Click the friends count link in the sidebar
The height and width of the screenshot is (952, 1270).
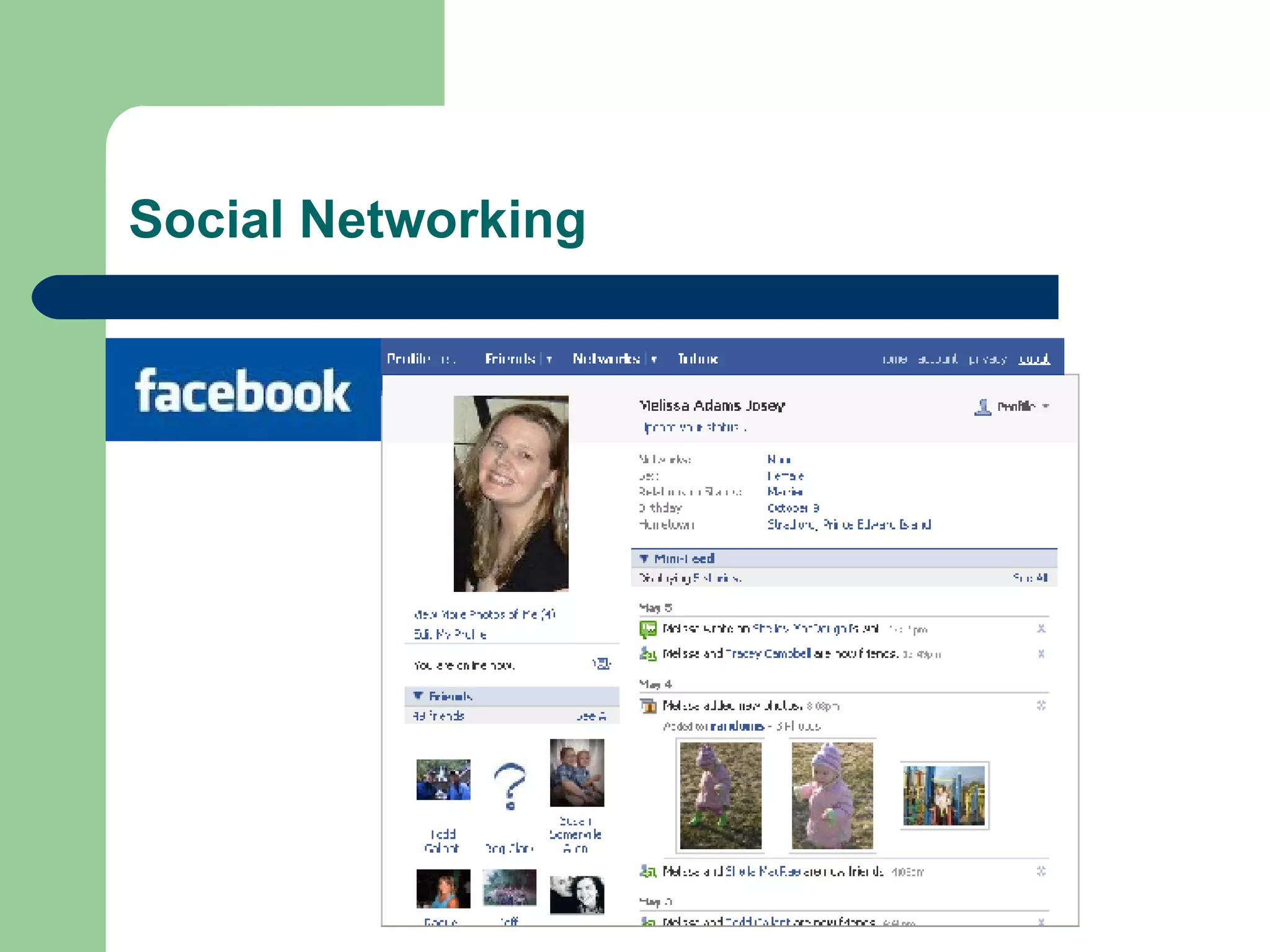coord(438,716)
